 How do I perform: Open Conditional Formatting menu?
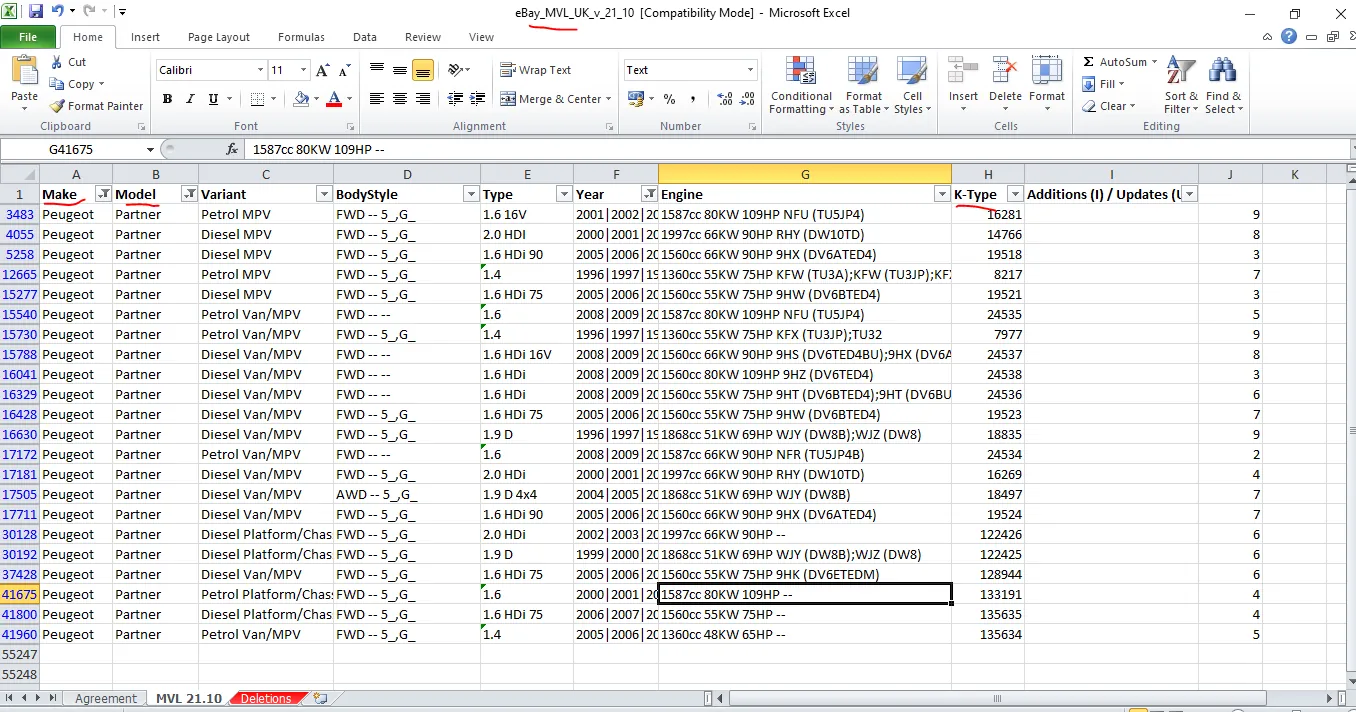pyautogui.click(x=801, y=86)
